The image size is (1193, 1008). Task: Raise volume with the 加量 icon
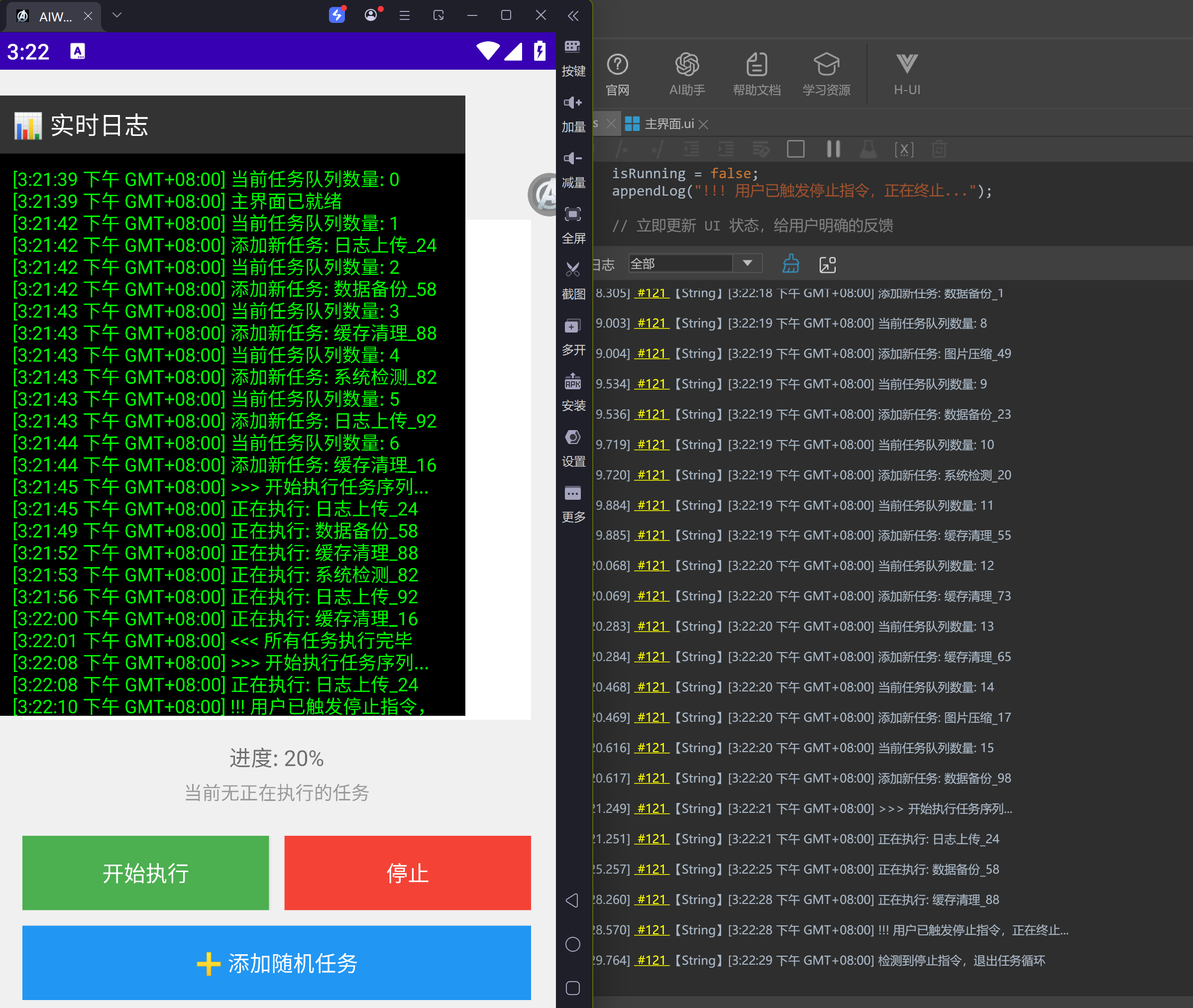[x=572, y=102]
